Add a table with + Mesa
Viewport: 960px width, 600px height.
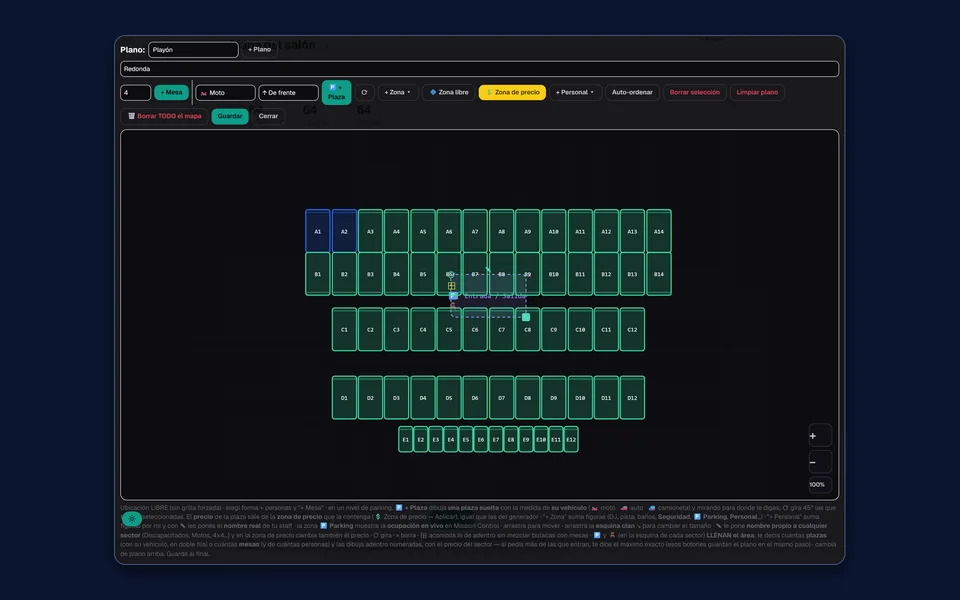tap(171, 92)
